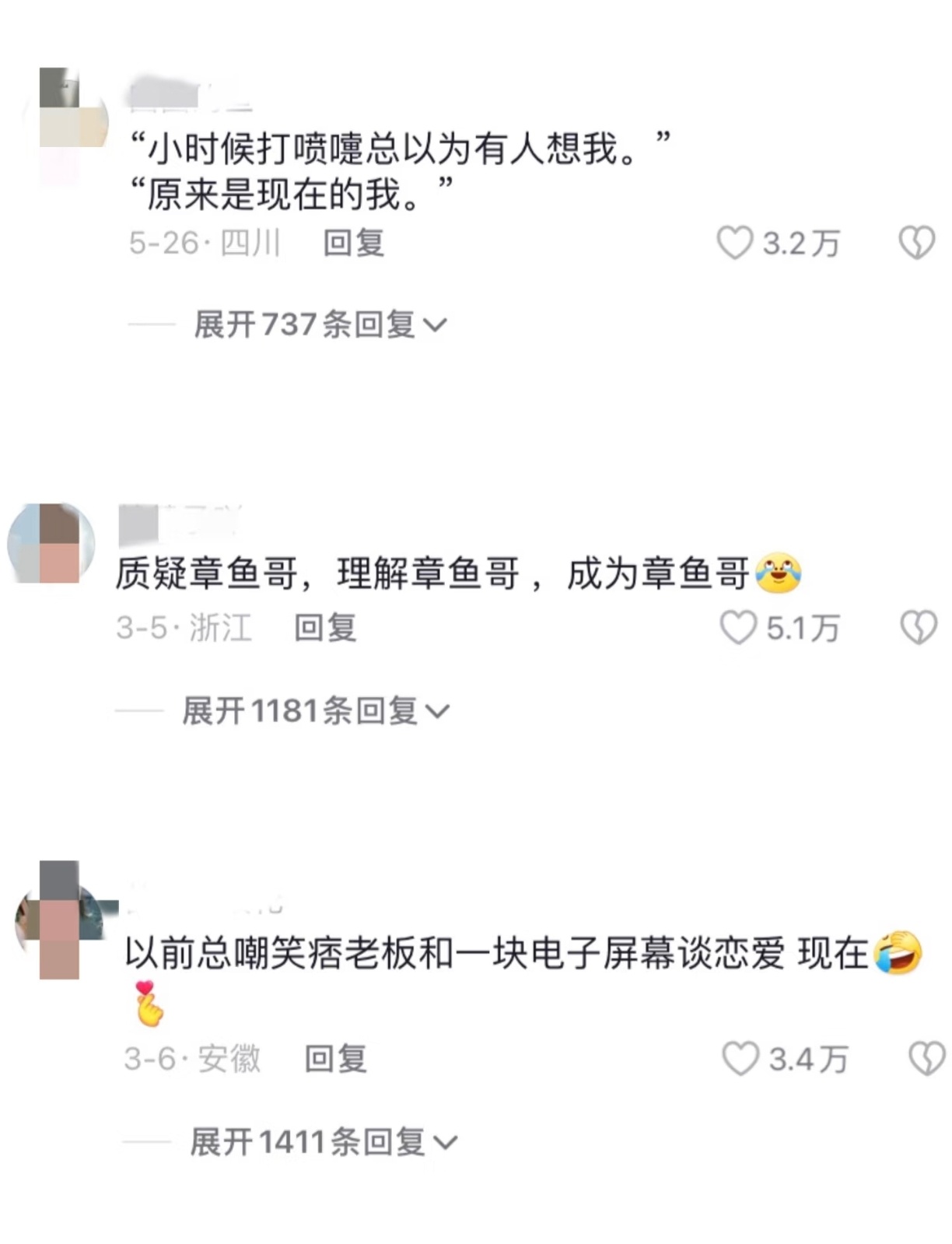Image resolution: width=952 pixels, height=1244 pixels.
Task: Open avatar of the 章鱼哥 commenter
Action: (51, 543)
